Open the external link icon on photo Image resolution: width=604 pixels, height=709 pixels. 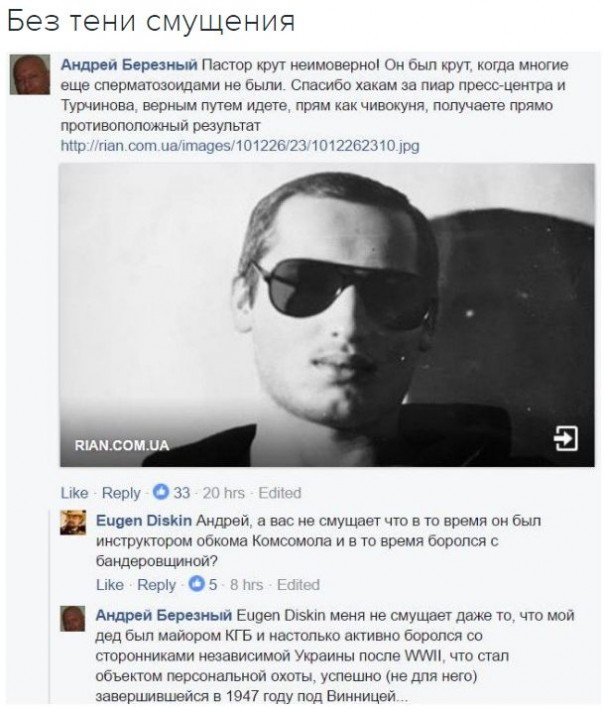566,438
